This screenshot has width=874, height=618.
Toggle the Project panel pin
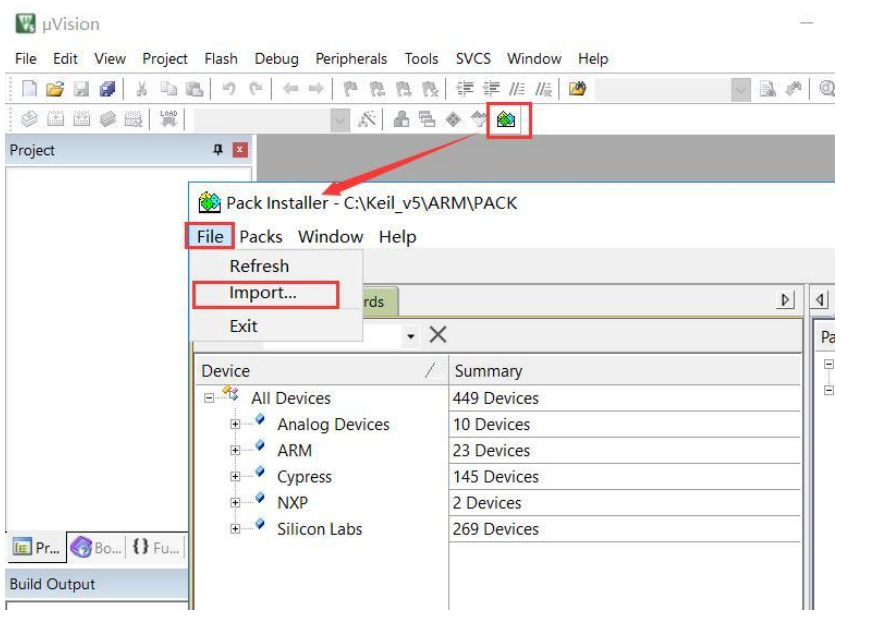point(217,149)
